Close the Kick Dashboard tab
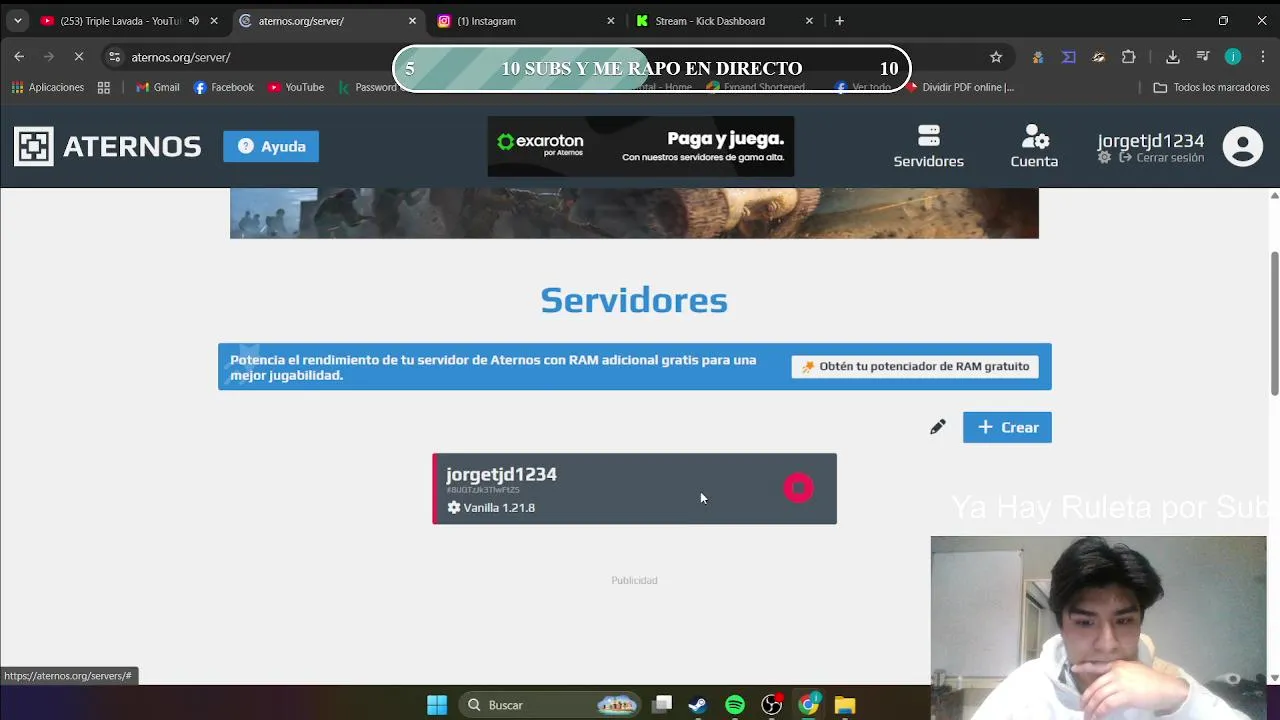Viewport: 1280px width, 720px height. click(809, 21)
